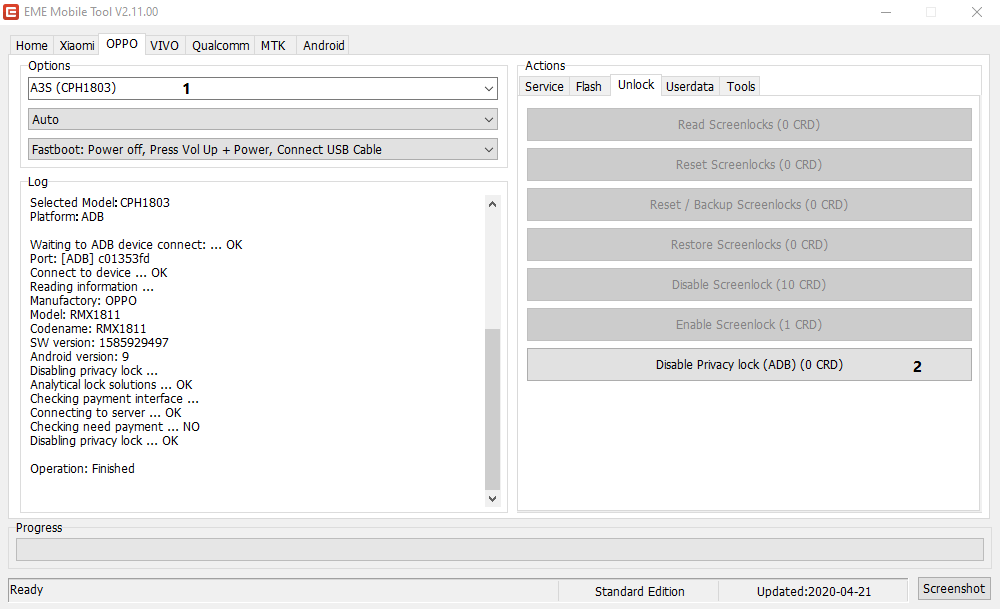Click the 'Ready' status bar text

tap(26, 590)
